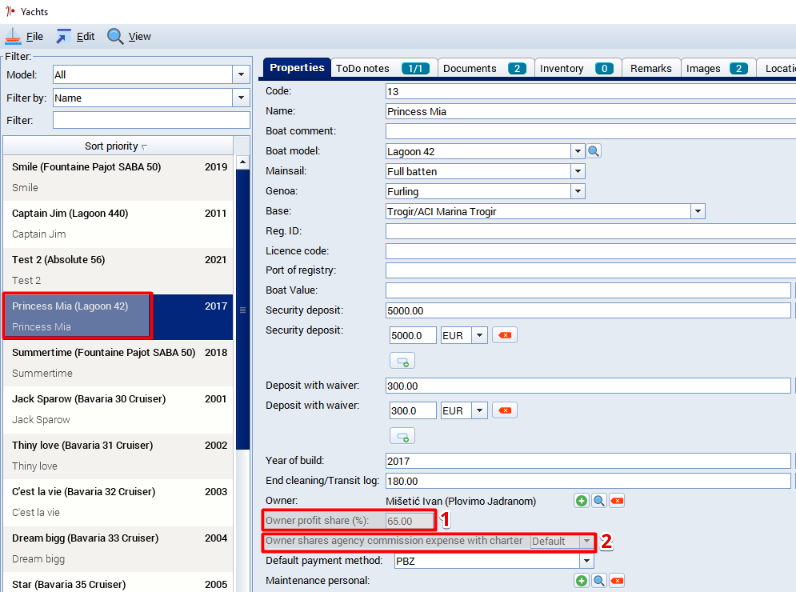Image resolution: width=796 pixels, height=592 pixels.
Task: Click the search icon beside Boat model
Action: click(593, 151)
